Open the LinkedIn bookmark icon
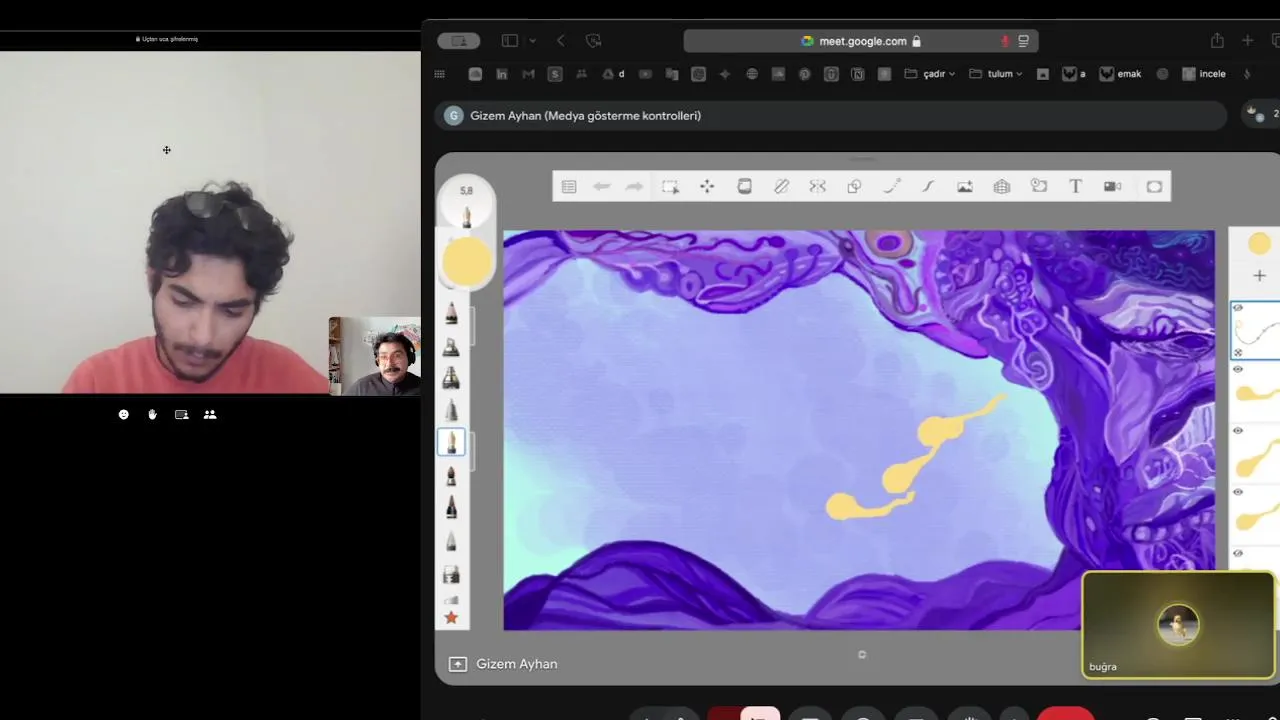Screen dimensions: 1280x720 pos(502,74)
